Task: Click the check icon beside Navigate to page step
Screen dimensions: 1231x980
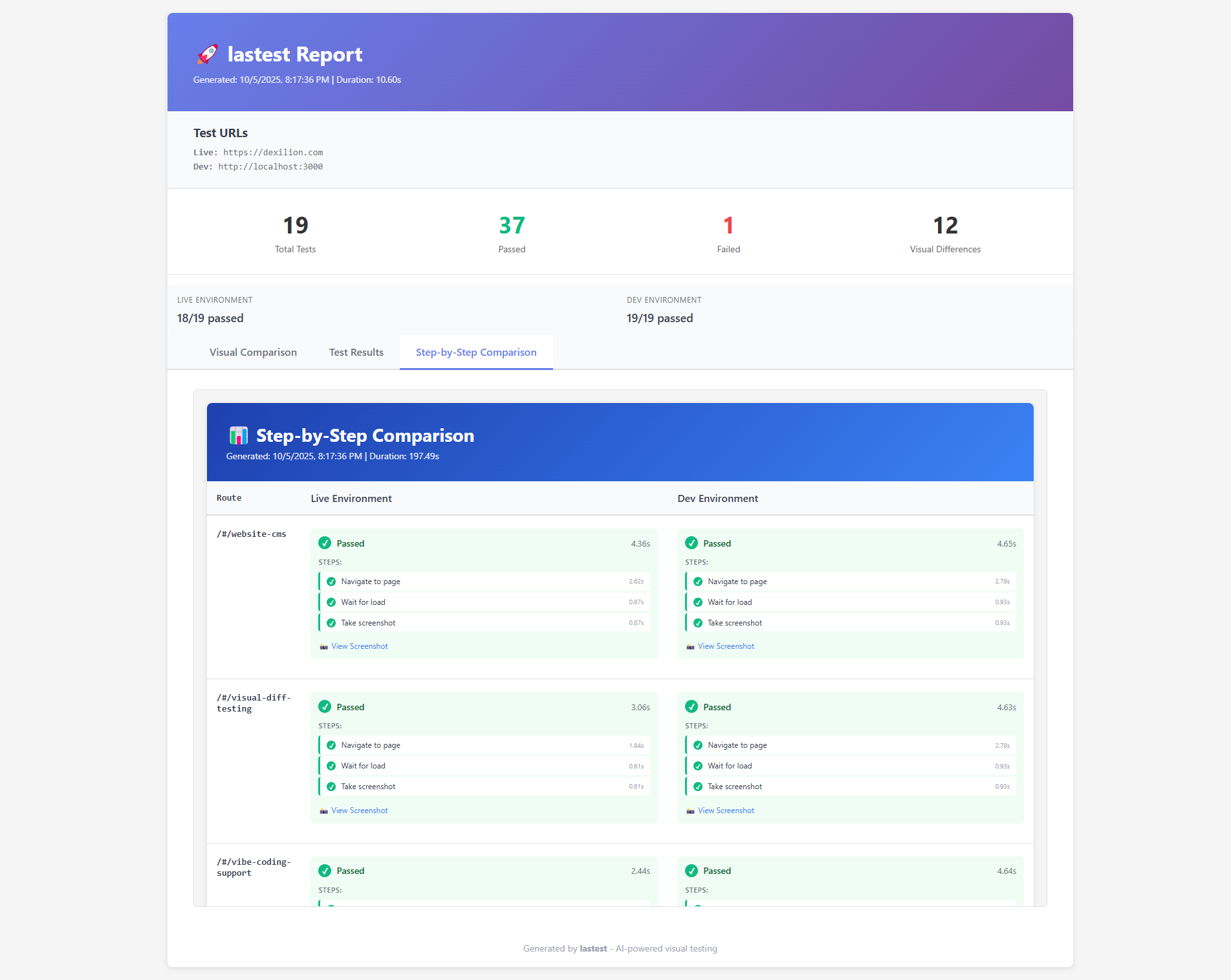Action: pos(331,581)
